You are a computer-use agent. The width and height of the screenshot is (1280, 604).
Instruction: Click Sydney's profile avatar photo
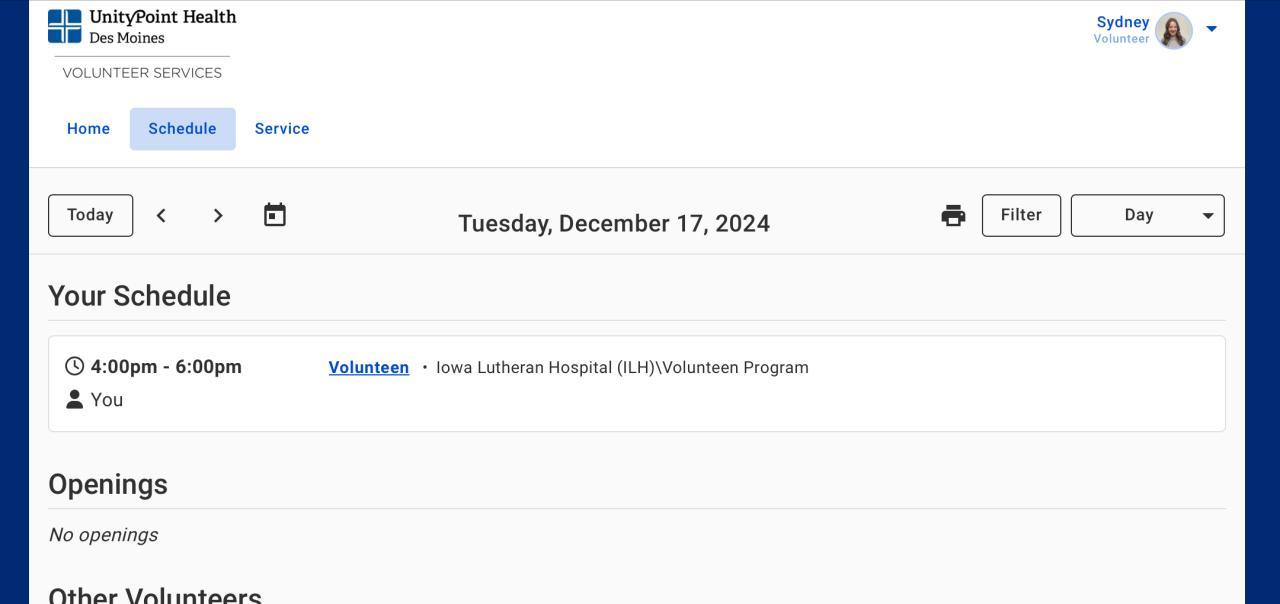point(1173,30)
